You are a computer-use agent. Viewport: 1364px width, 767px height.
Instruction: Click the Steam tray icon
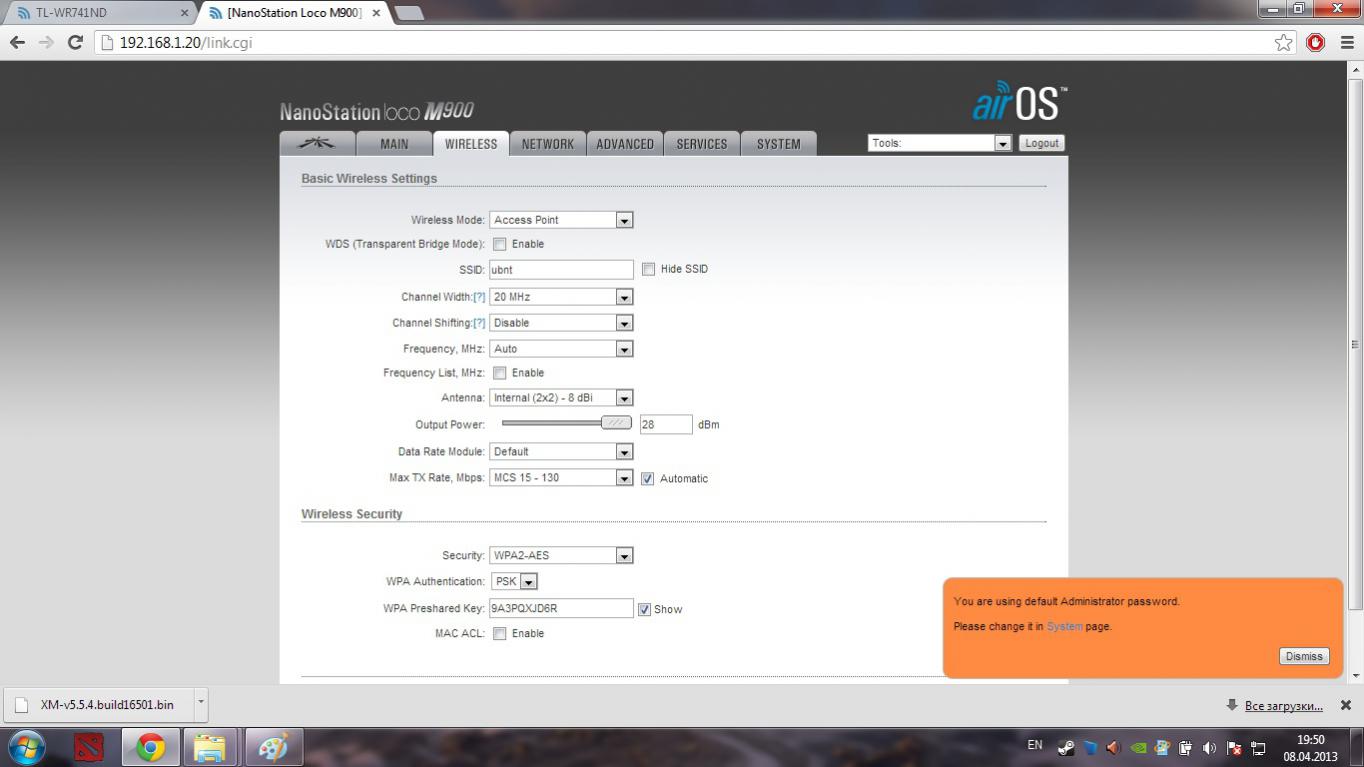[1066, 747]
